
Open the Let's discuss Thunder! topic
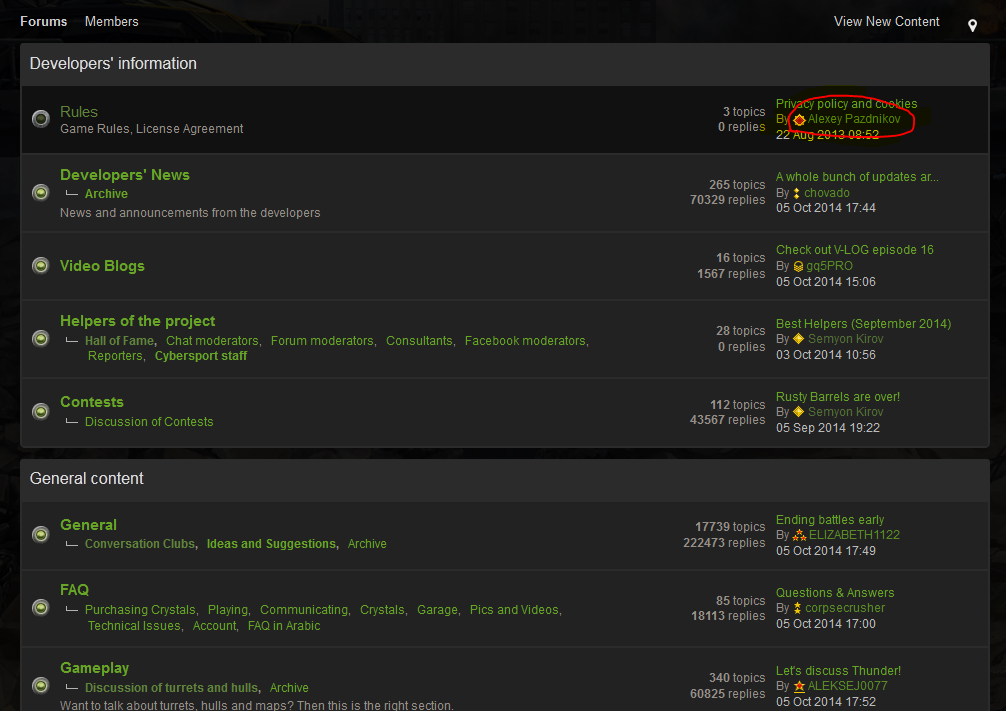[838, 671]
